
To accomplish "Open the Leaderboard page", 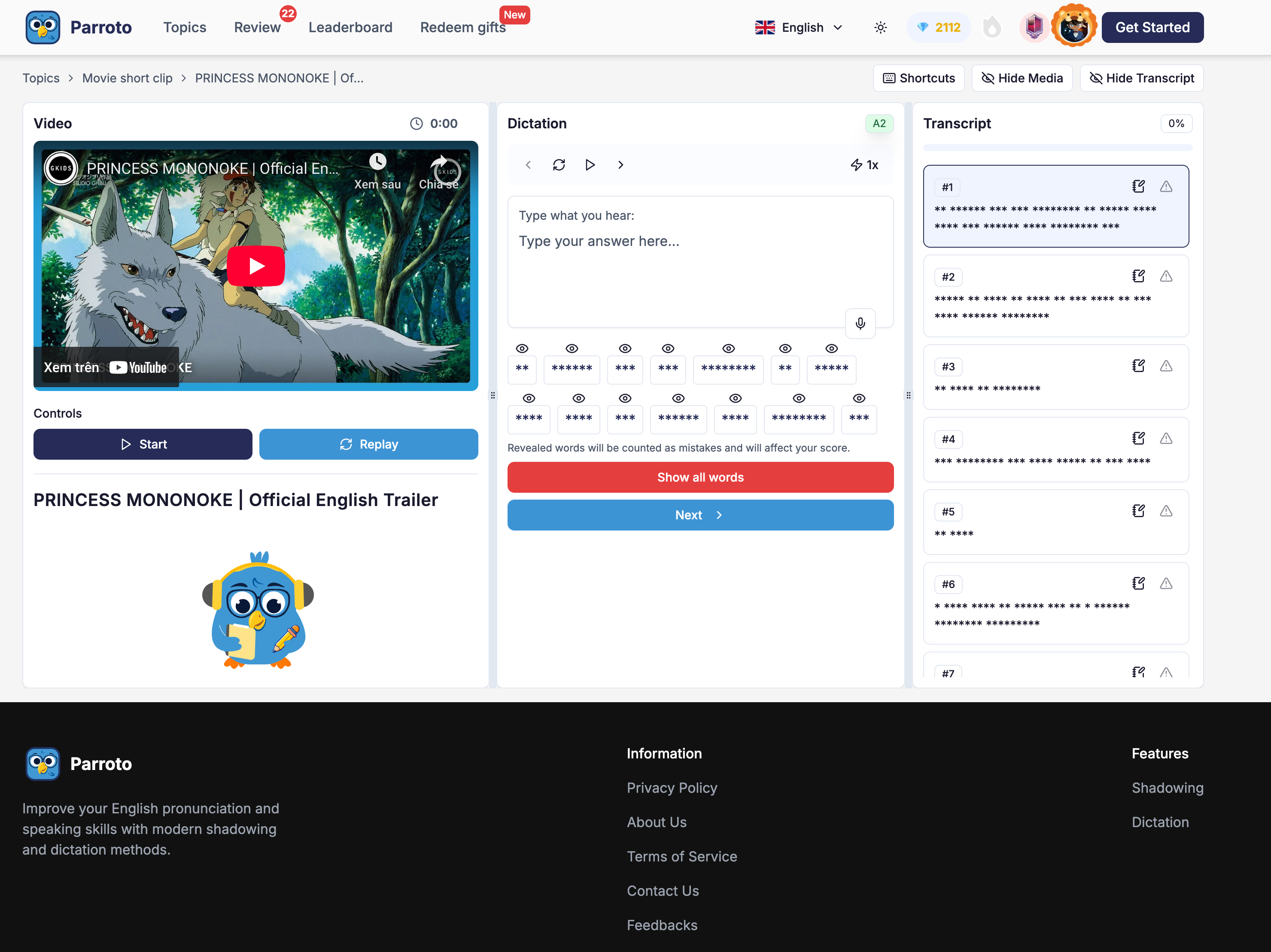I will click(x=350, y=27).
